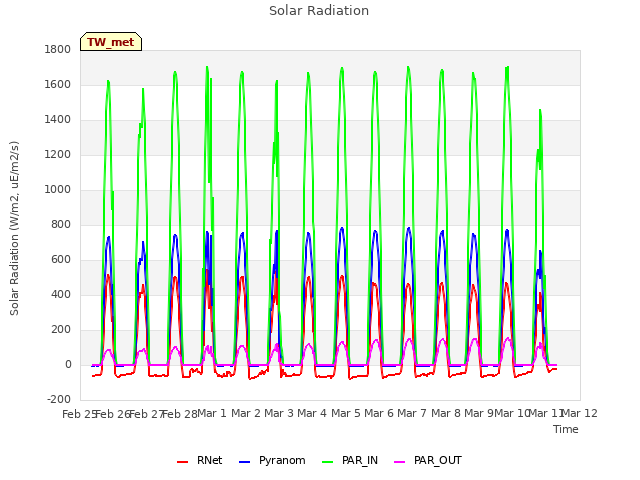Screen dimensions: 640x480
Task: Click the Time x-axis label
Action: click(x=566, y=429)
